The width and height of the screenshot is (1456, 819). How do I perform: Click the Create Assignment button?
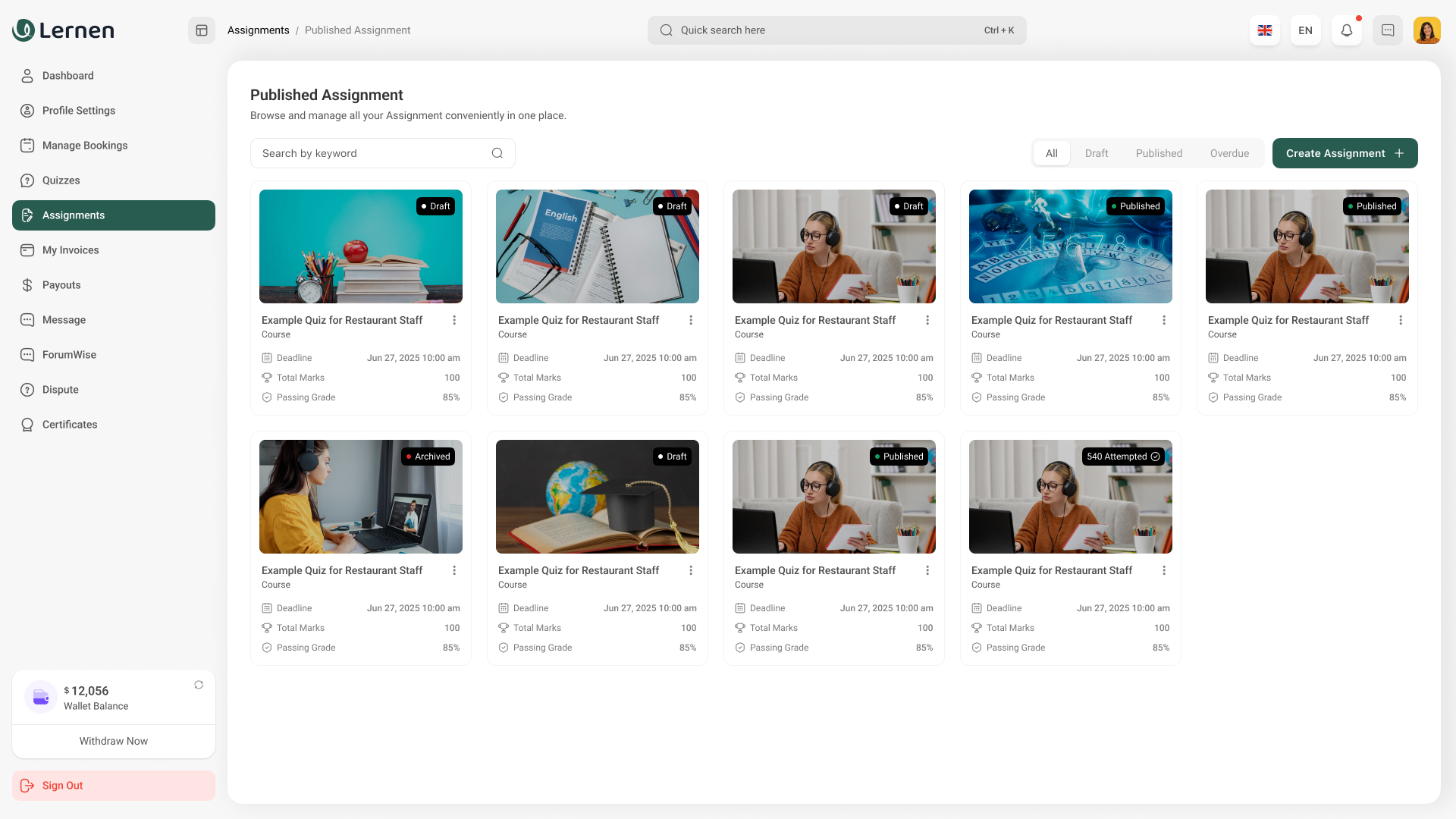(1345, 153)
